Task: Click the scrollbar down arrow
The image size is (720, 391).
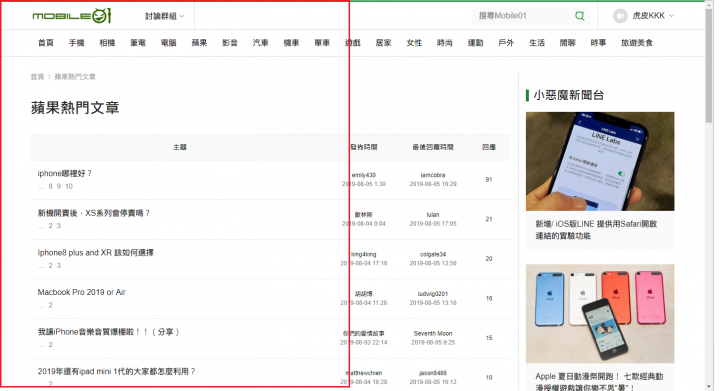Action: (x=709, y=387)
